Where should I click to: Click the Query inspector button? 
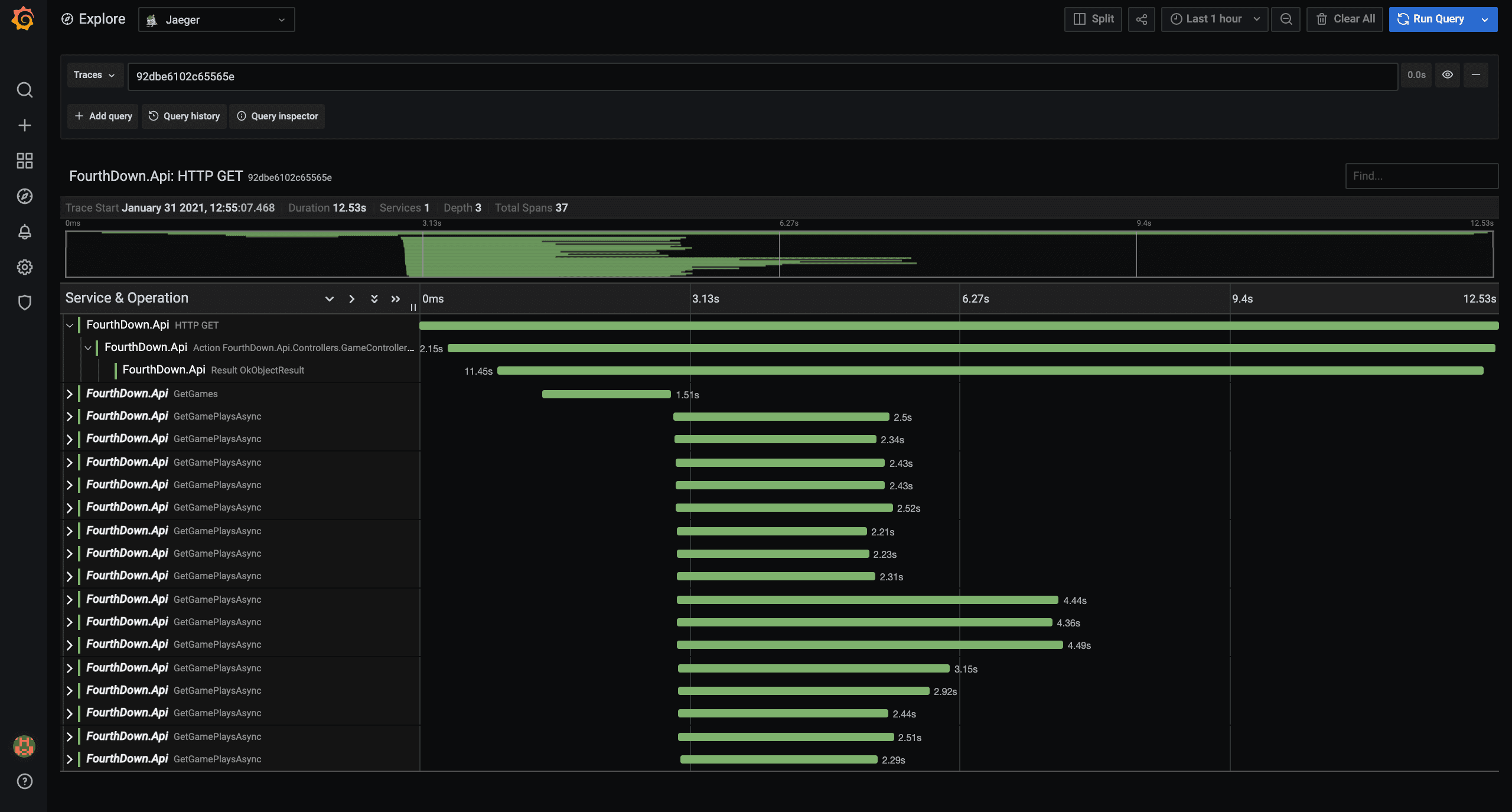coord(277,116)
